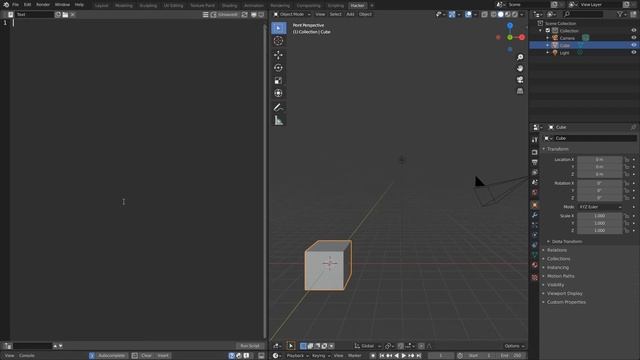The image size is (640, 360).
Task: Expand the Custom Properties panel
Action: [x=566, y=302]
